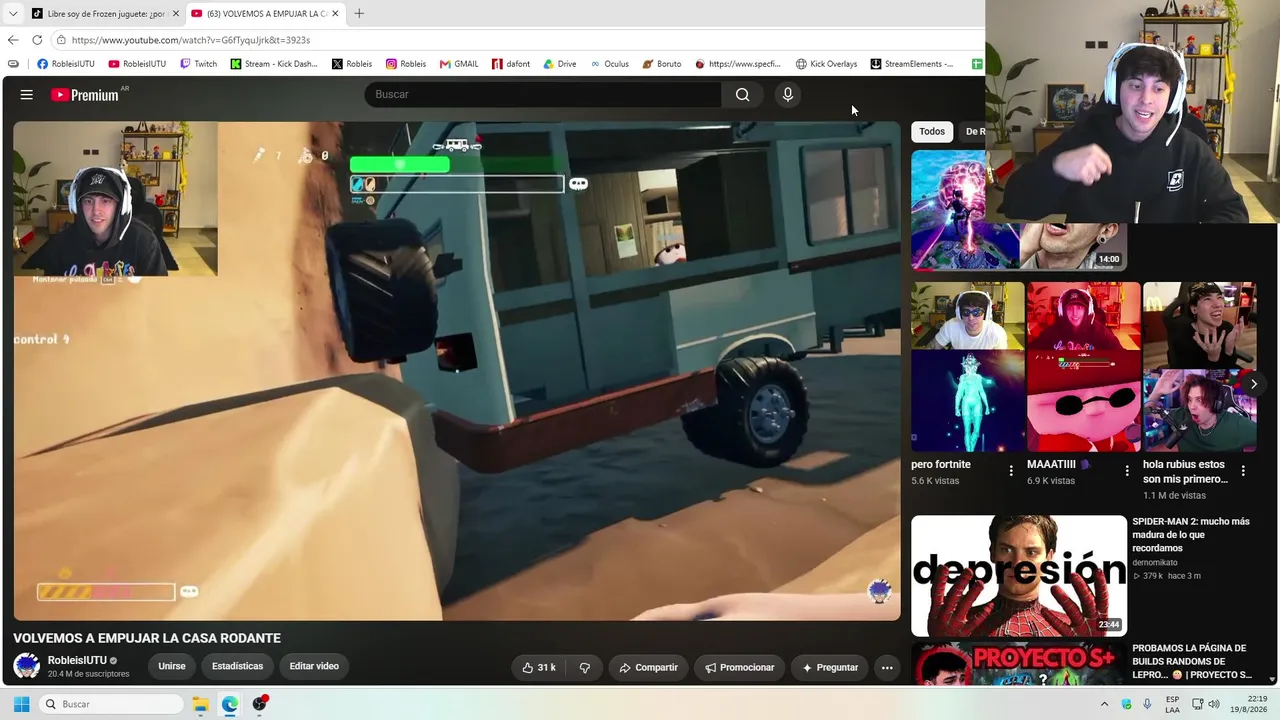Click the Editar video button
The image size is (1280, 720).
point(314,666)
